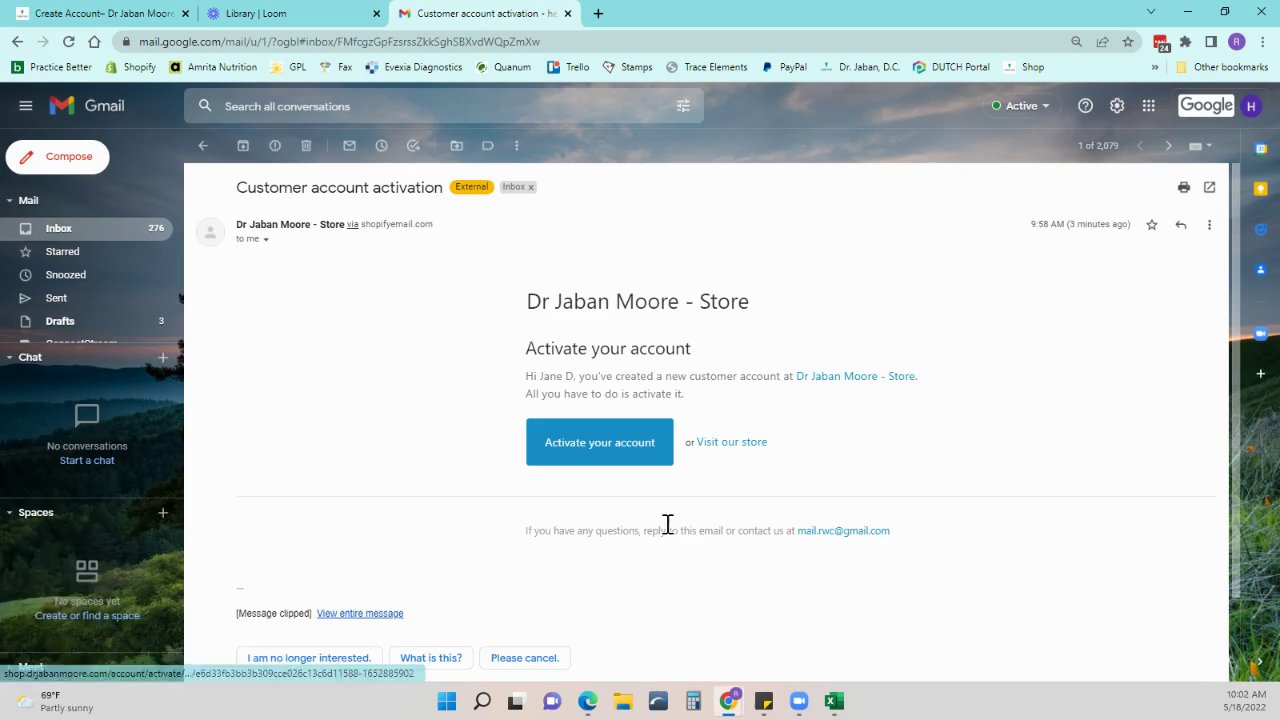Open the Labels icon in the toolbar

(x=488, y=146)
